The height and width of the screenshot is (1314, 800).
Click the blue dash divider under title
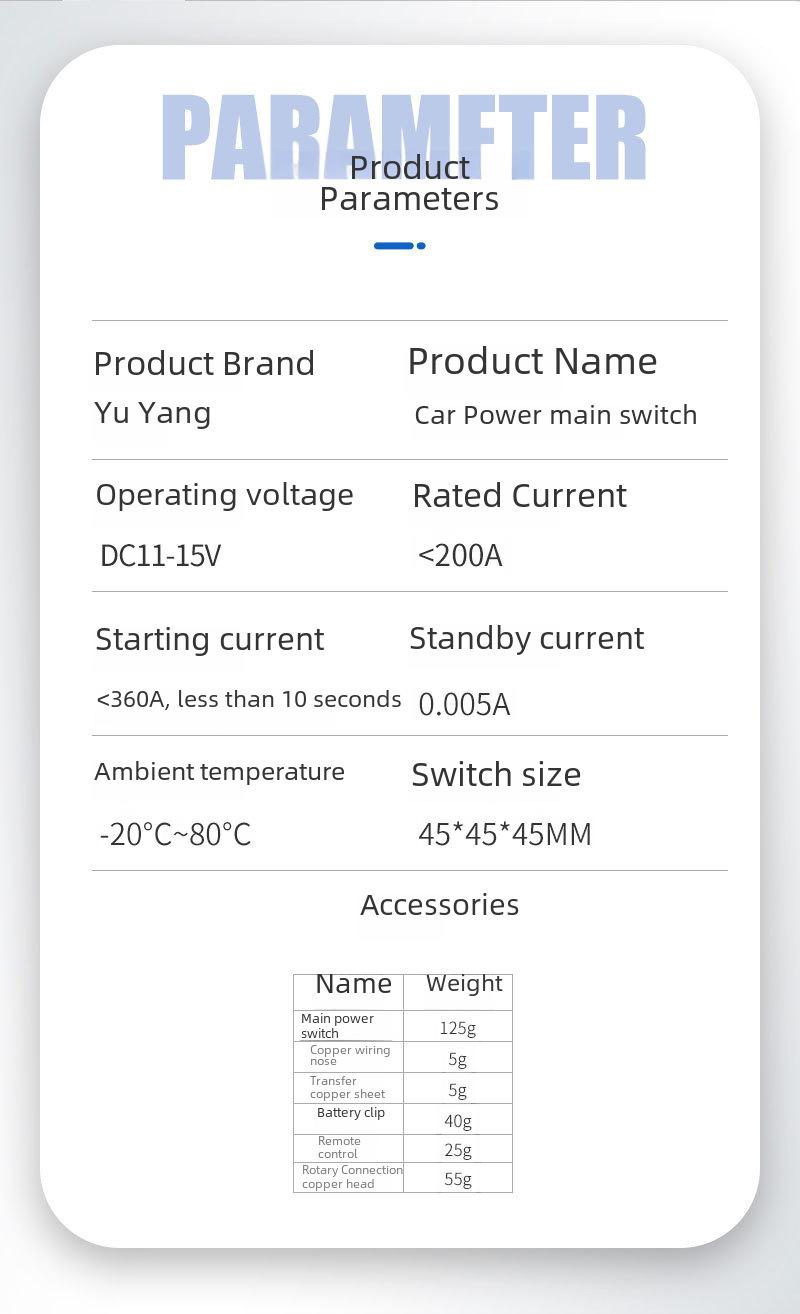[x=399, y=245]
